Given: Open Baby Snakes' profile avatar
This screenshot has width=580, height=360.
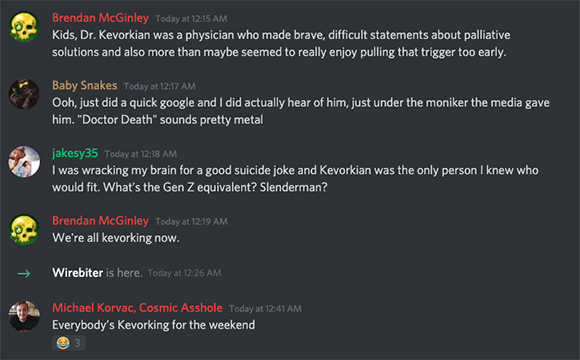Looking at the screenshot, I should 24,94.
